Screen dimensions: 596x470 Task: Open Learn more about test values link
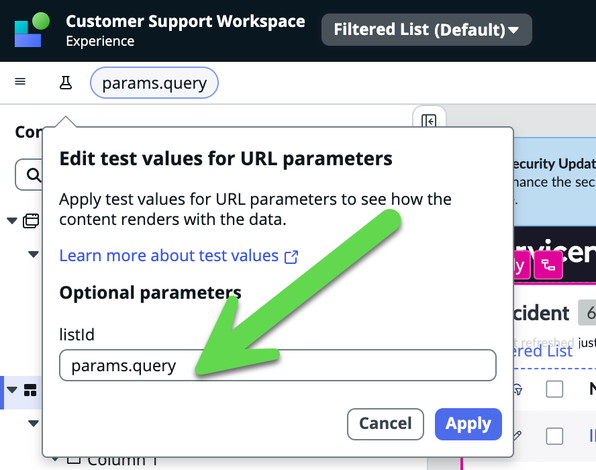[x=169, y=256]
